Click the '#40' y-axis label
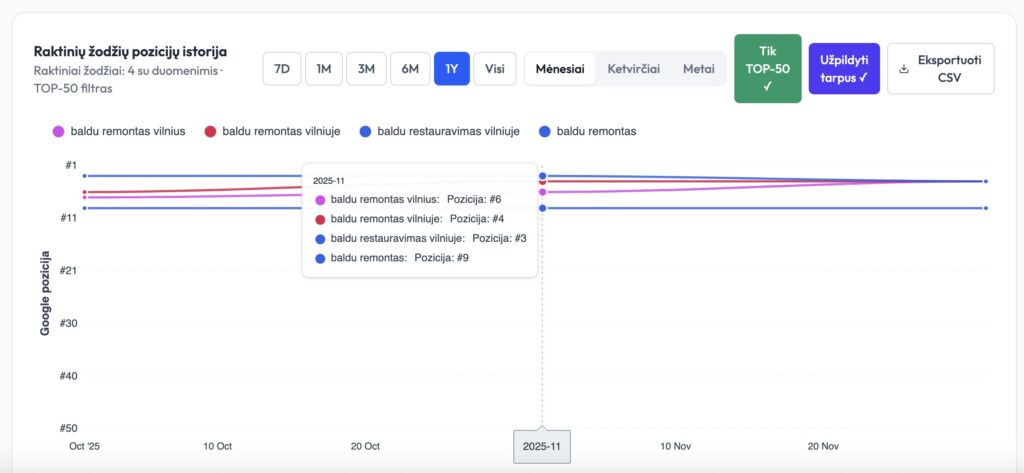The image size is (1024, 473). coord(69,376)
